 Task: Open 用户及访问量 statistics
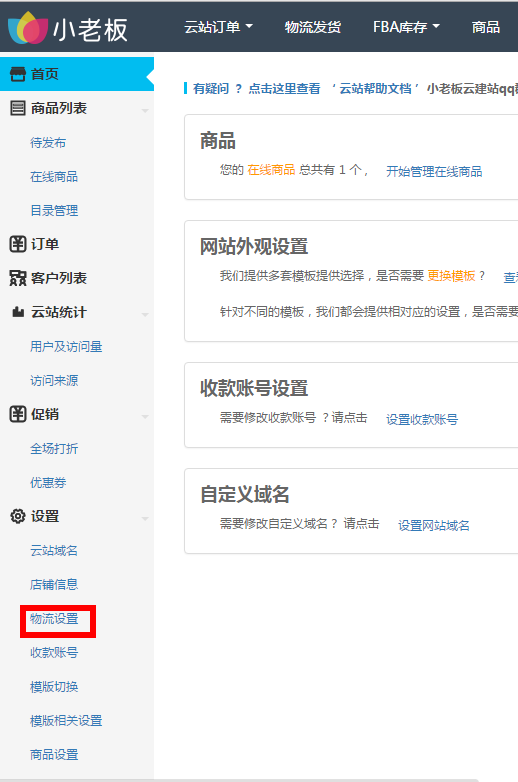click(x=66, y=347)
